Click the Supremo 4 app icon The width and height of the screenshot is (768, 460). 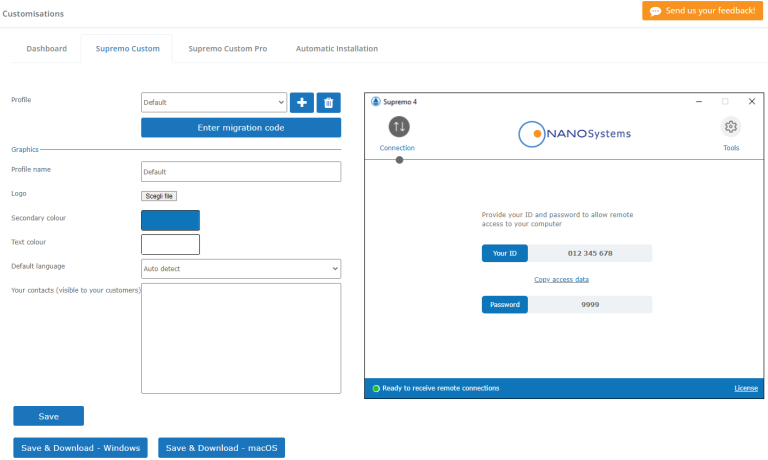pos(376,101)
